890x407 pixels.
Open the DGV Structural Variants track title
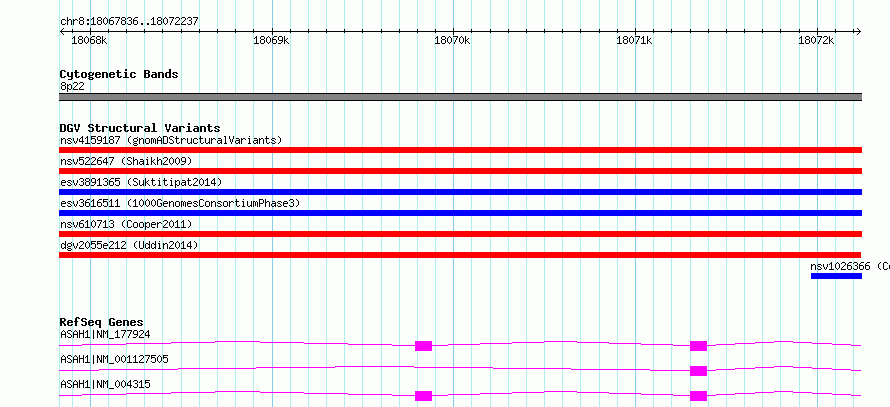click(x=140, y=128)
